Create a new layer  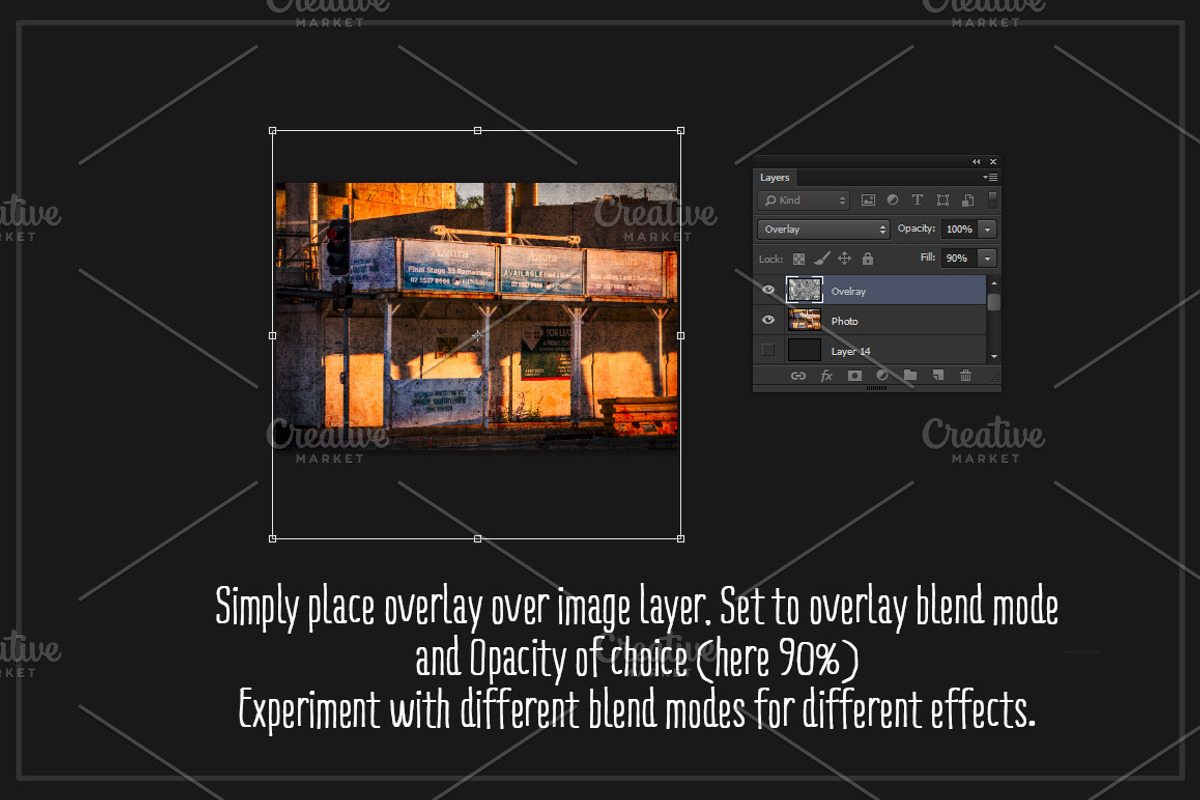(x=938, y=376)
